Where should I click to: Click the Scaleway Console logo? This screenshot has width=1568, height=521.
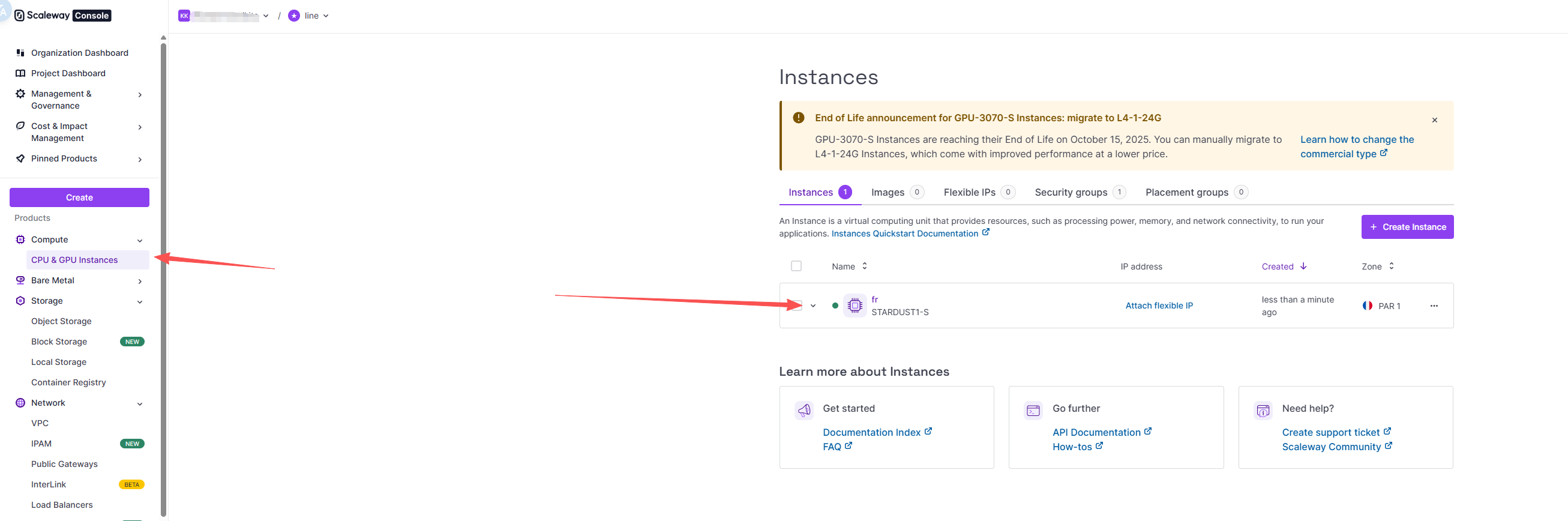62,15
